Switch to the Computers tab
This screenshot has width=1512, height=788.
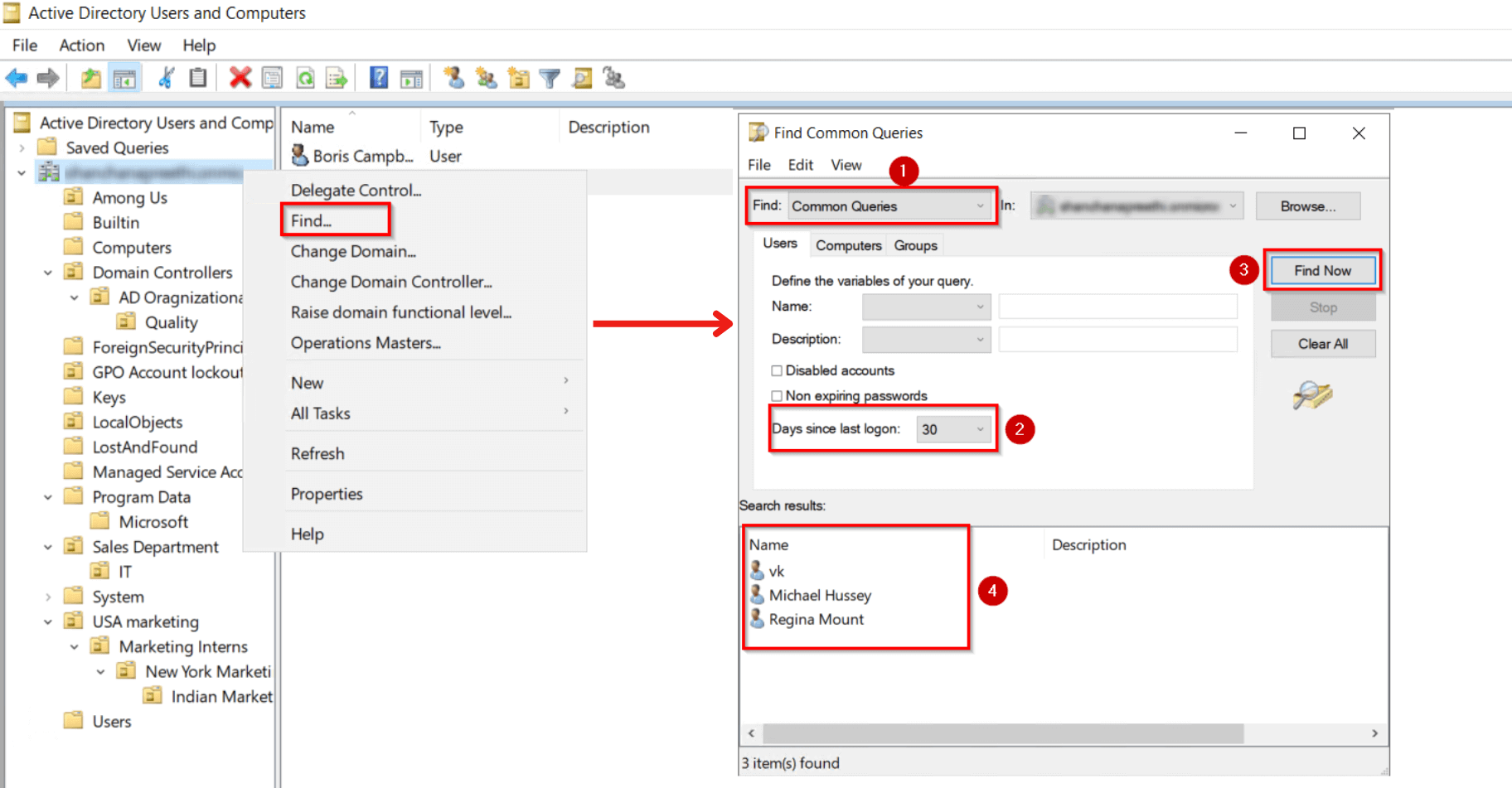pyautogui.click(x=847, y=244)
